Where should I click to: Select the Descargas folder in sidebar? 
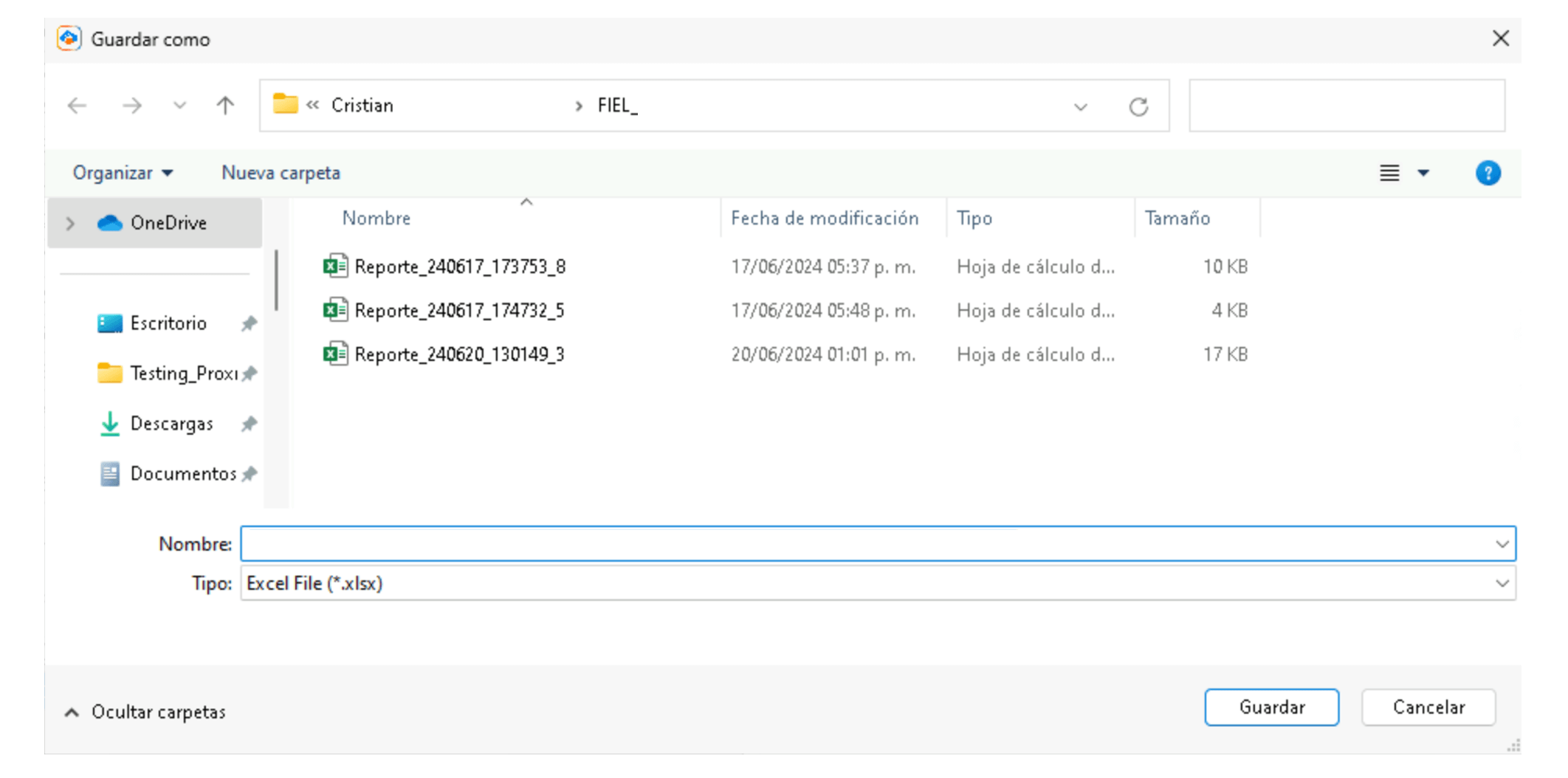click(x=171, y=424)
